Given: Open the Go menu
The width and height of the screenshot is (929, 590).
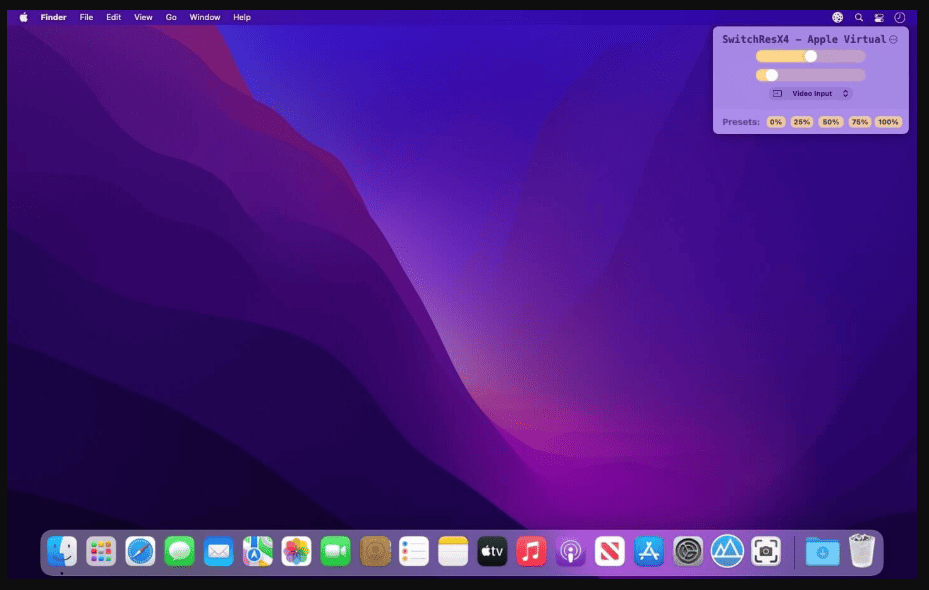Looking at the screenshot, I should tap(171, 17).
